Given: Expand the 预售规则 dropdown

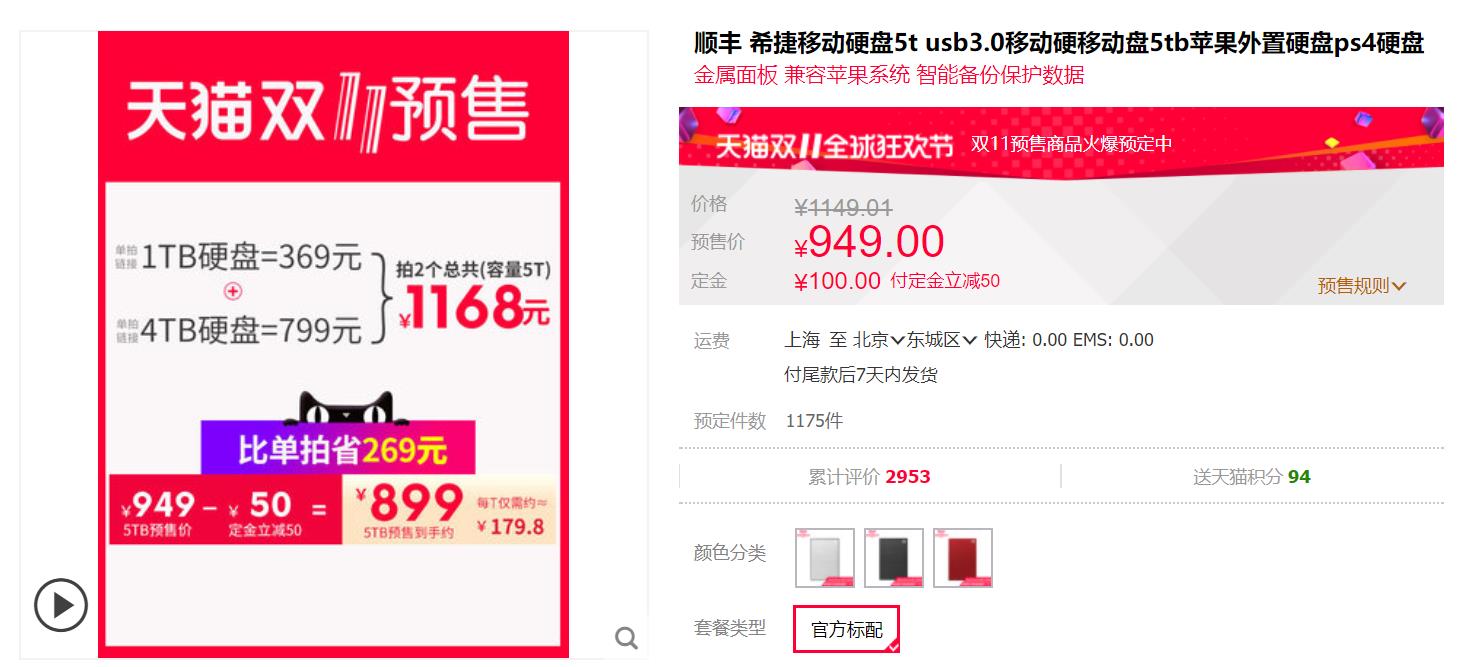Looking at the screenshot, I should 1361,286.
